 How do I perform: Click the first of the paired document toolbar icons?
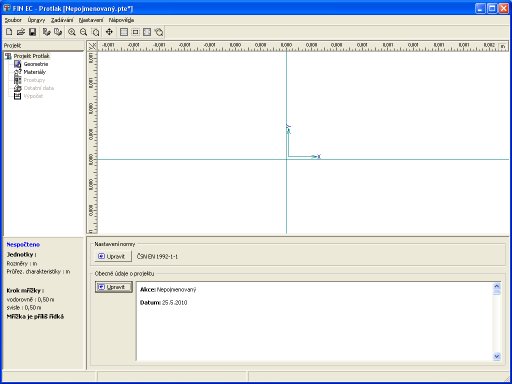[x=47, y=32]
